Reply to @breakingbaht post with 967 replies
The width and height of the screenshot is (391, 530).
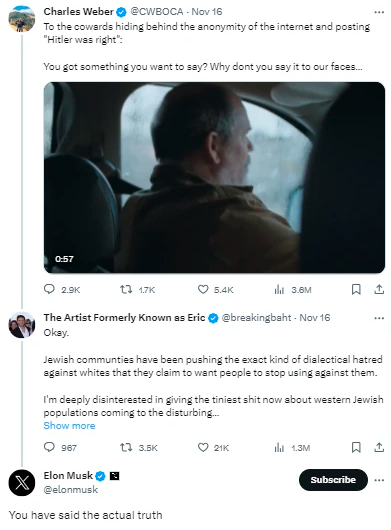click(x=49, y=447)
